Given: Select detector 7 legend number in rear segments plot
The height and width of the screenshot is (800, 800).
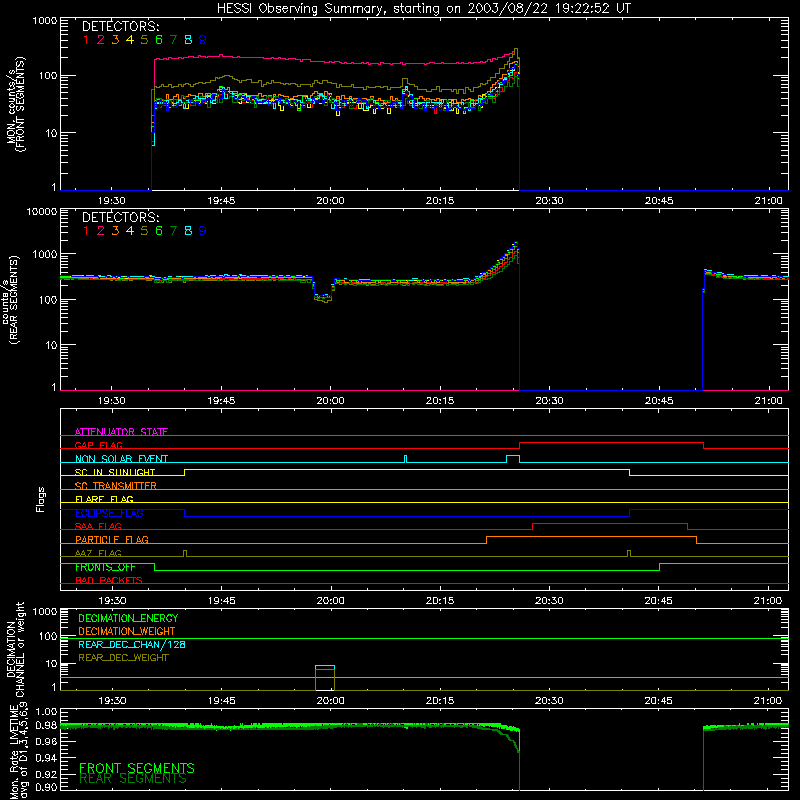Looking at the screenshot, I should [x=173, y=231].
